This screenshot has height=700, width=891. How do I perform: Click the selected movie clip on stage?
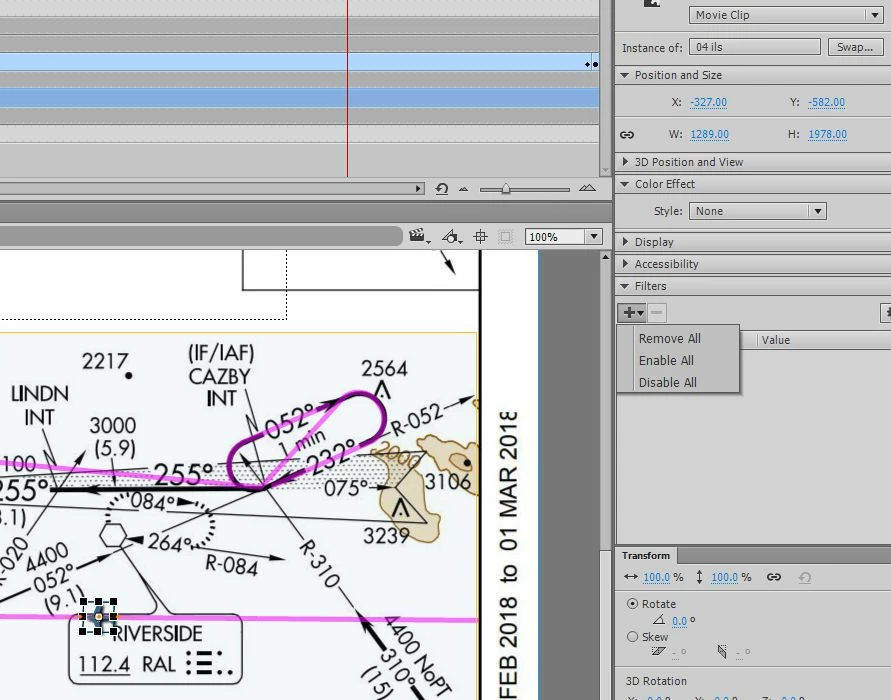99,616
